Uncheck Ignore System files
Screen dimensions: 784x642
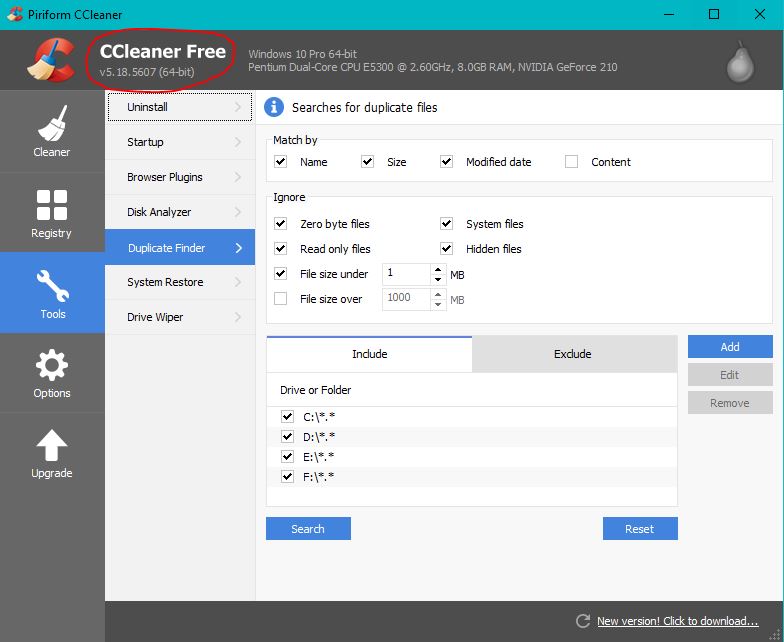(446, 224)
